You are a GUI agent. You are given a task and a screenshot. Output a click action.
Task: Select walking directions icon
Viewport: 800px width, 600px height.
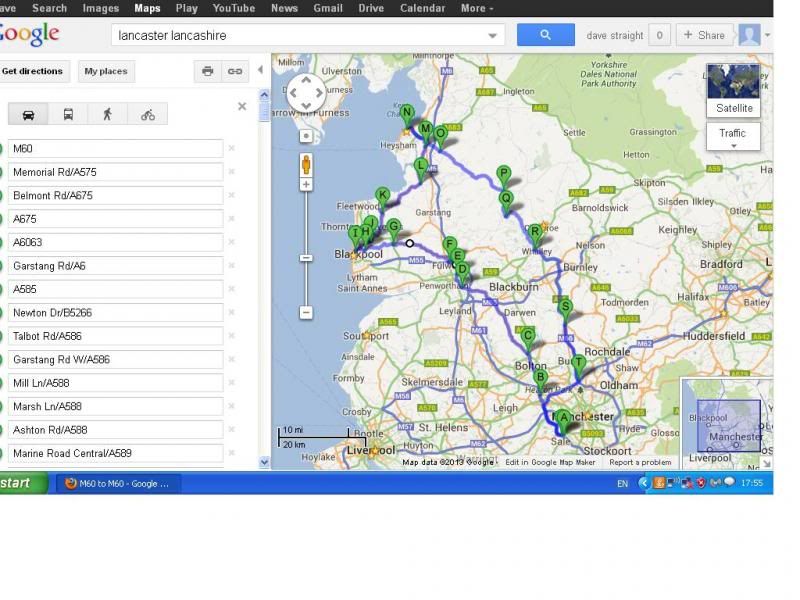click(108, 114)
